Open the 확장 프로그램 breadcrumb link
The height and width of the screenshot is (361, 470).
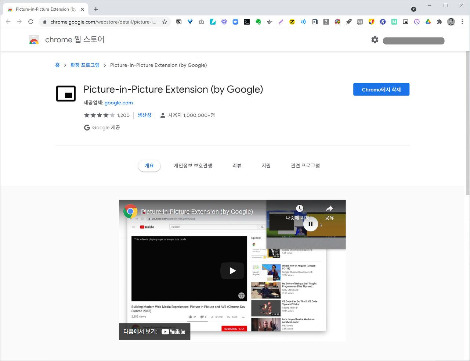85,65
